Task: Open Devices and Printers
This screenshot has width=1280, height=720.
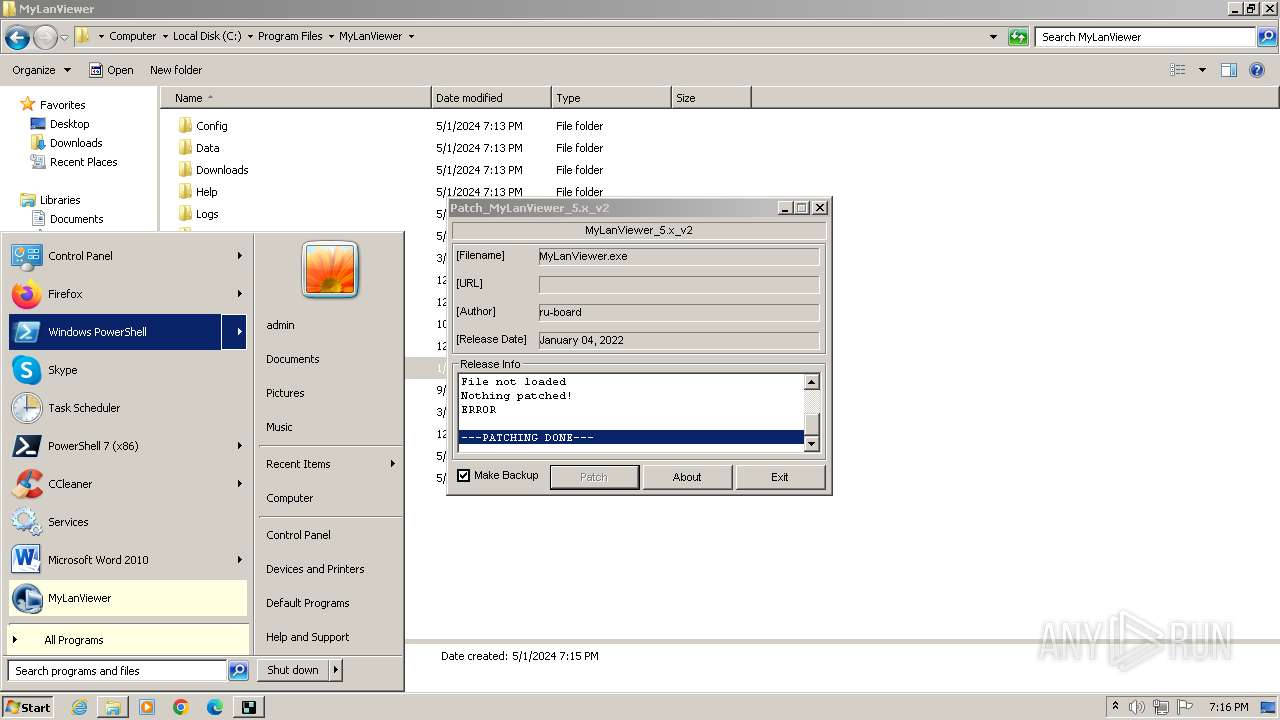Action: (315, 569)
